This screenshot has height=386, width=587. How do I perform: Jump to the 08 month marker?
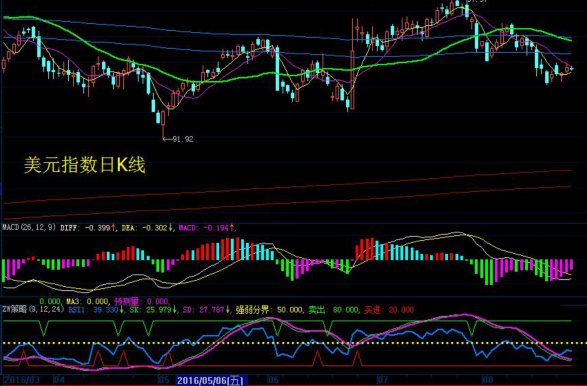click(x=488, y=380)
